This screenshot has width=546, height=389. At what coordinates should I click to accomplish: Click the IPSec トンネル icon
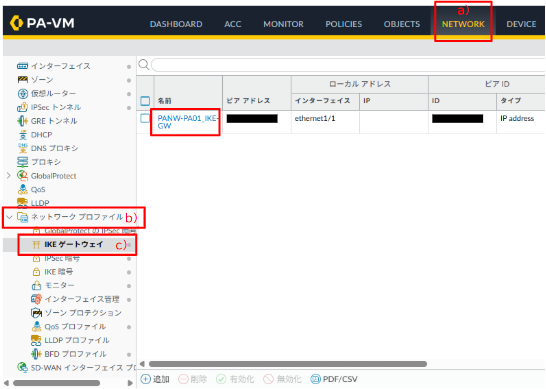[23, 107]
